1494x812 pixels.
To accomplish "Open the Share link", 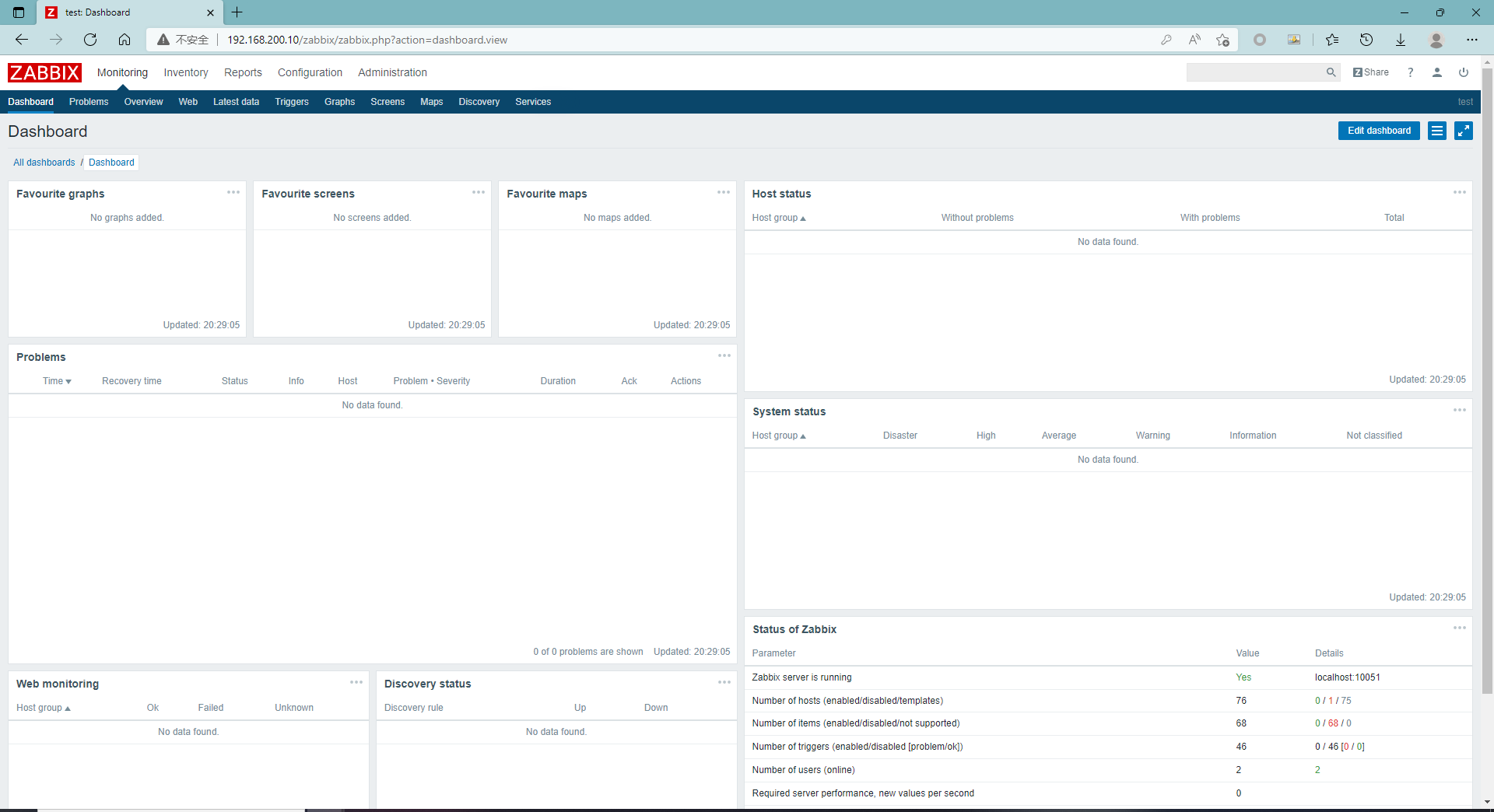I will [1371, 72].
